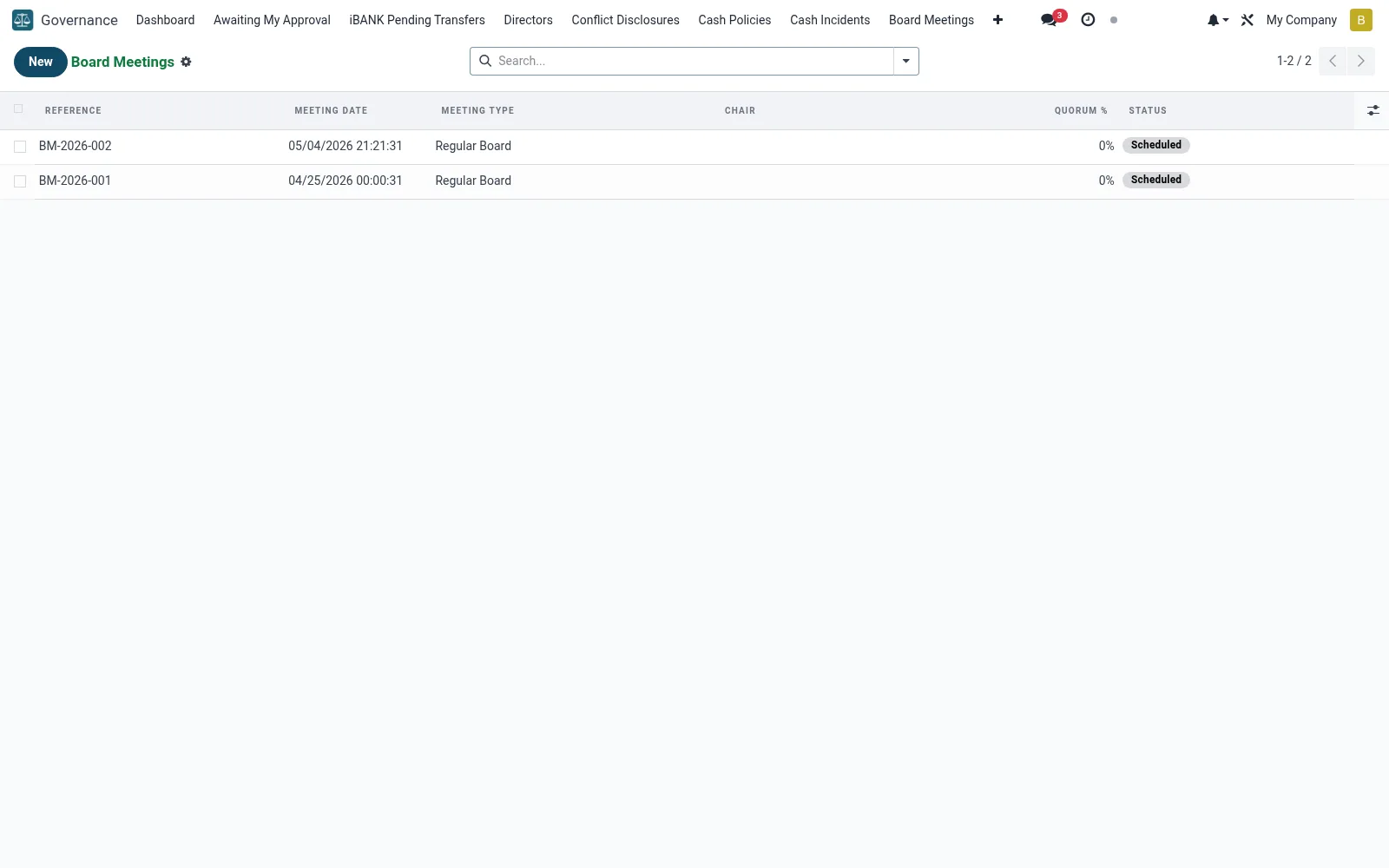Tick the select-all checkbox in header
The image size is (1389, 868).
pyautogui.click(x=18, y=108)
